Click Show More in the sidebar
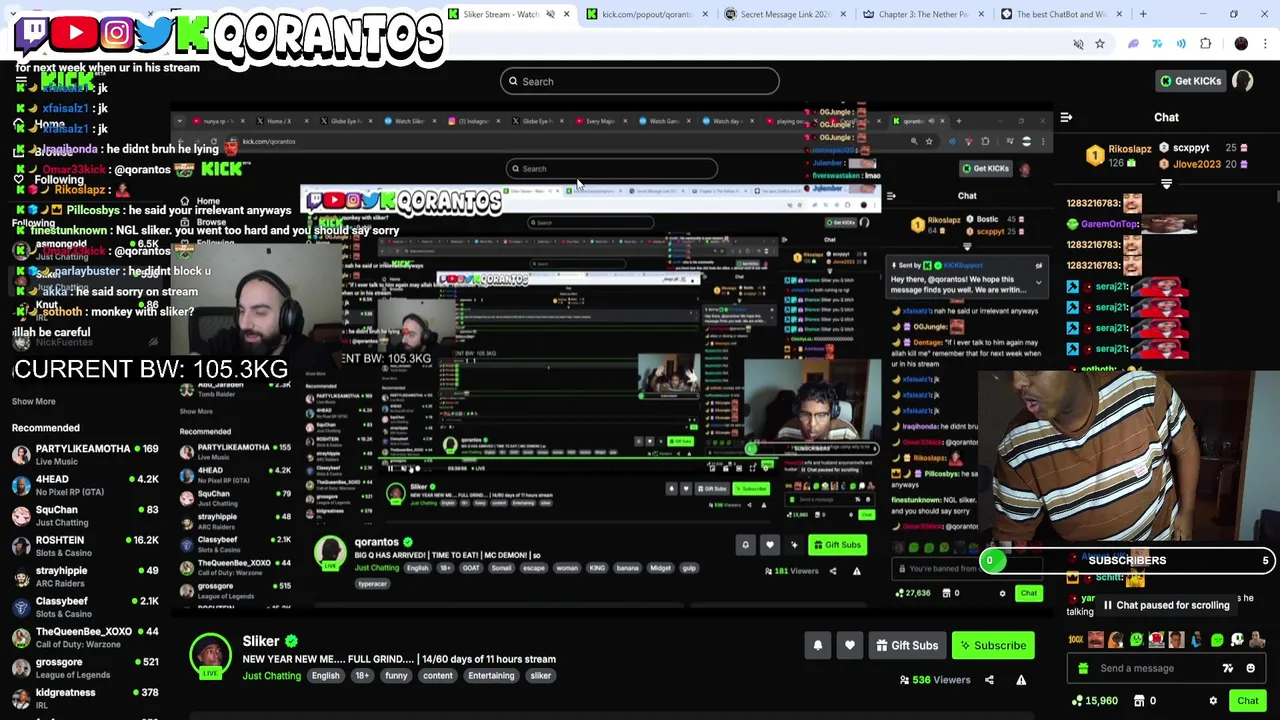 33,401
